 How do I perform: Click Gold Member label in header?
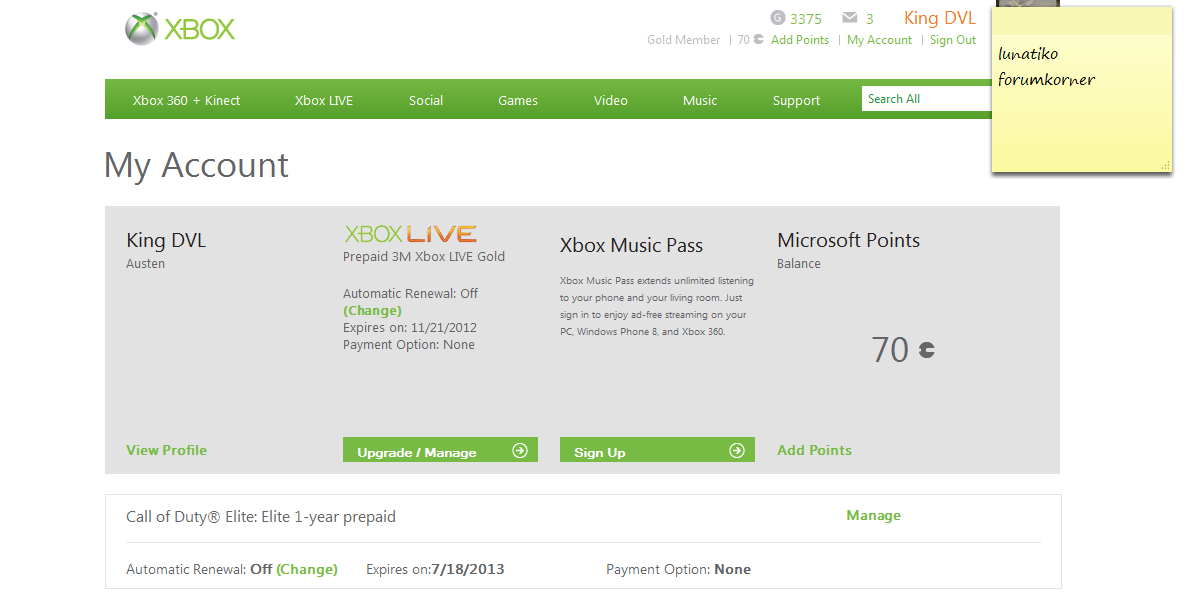pos(683,40)
